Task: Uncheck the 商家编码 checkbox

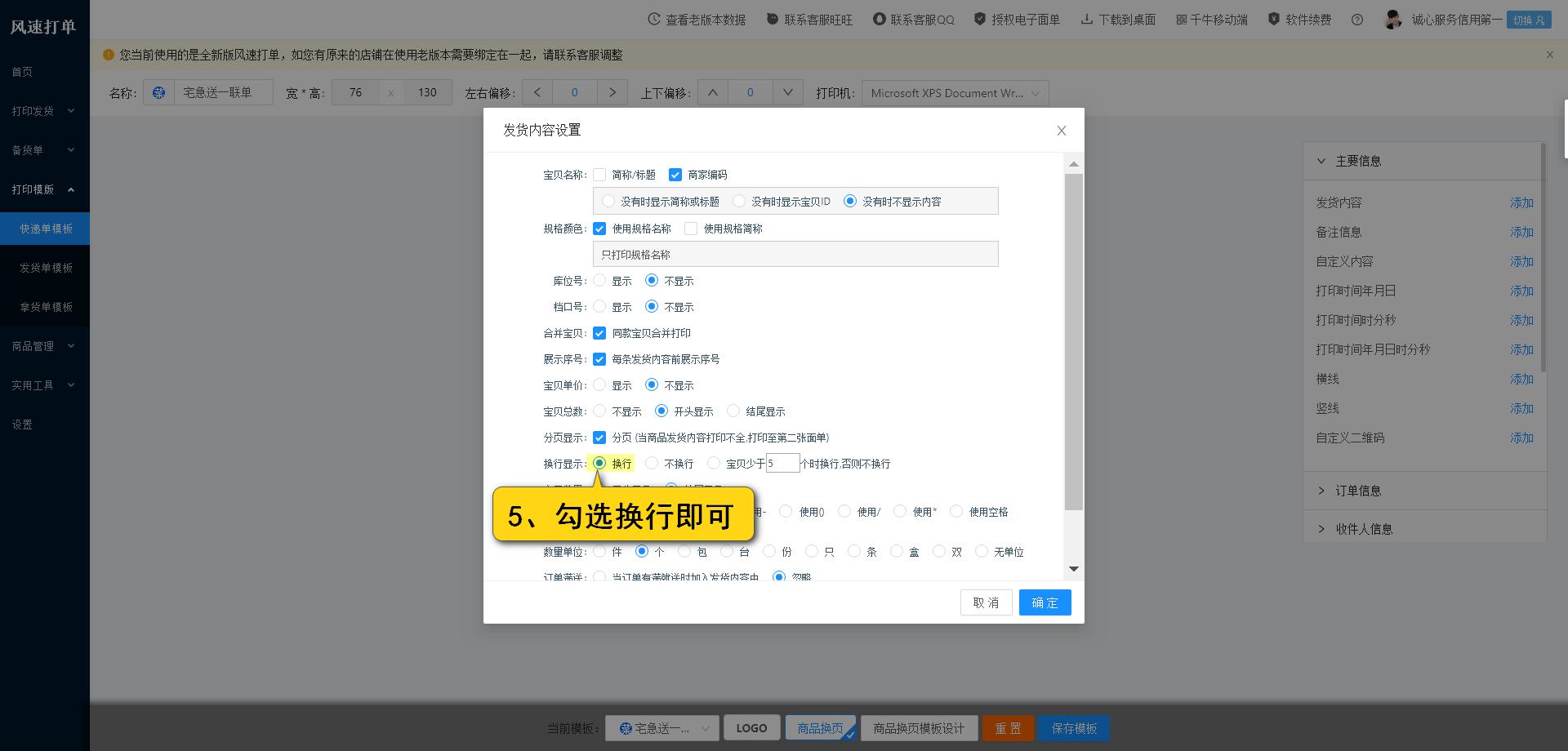Action: [675, 175]
